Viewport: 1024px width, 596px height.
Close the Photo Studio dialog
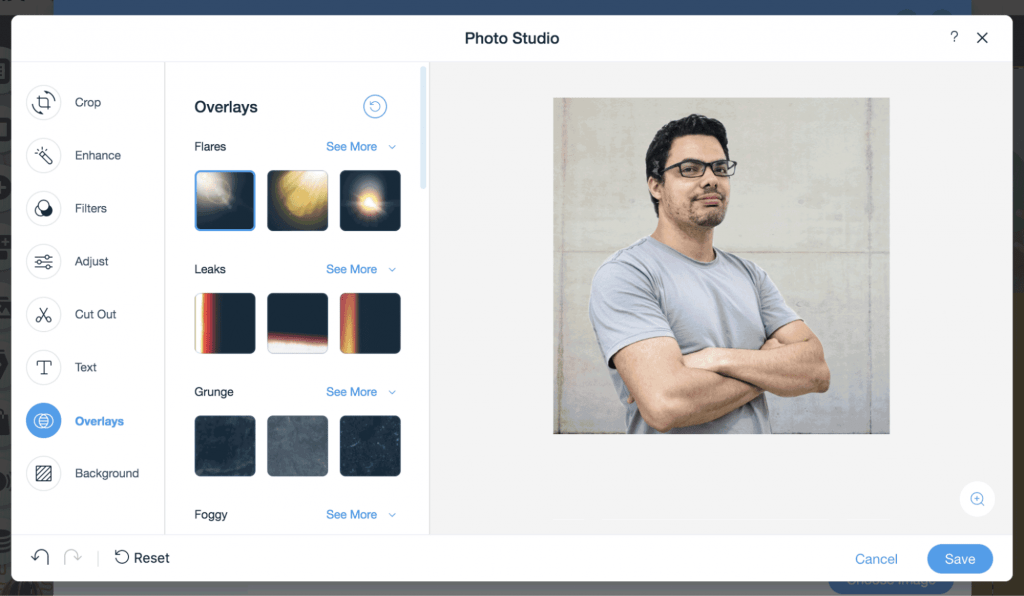tap(982, 38)
